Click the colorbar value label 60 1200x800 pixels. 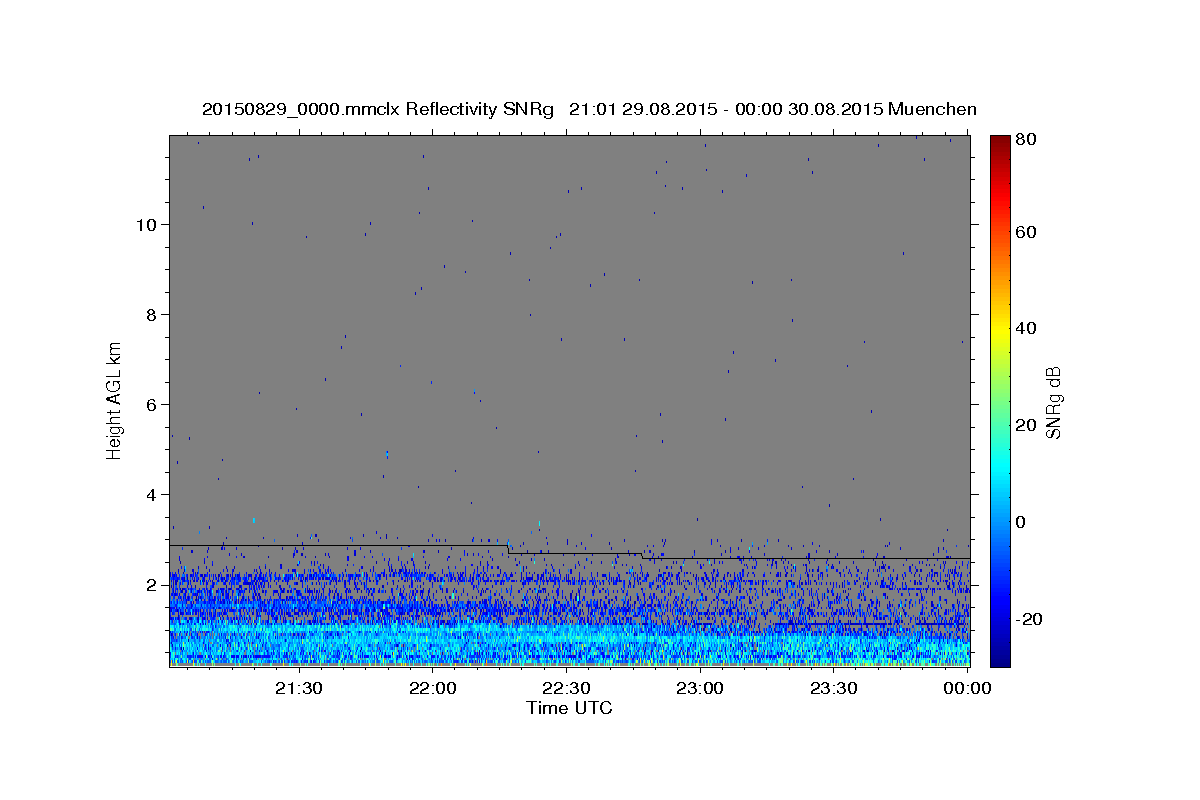1025,232
